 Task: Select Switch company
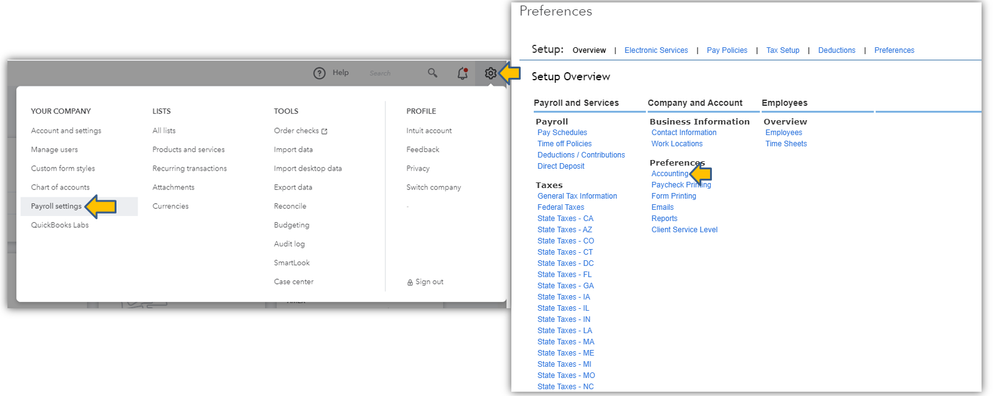[x=433, y=187]
